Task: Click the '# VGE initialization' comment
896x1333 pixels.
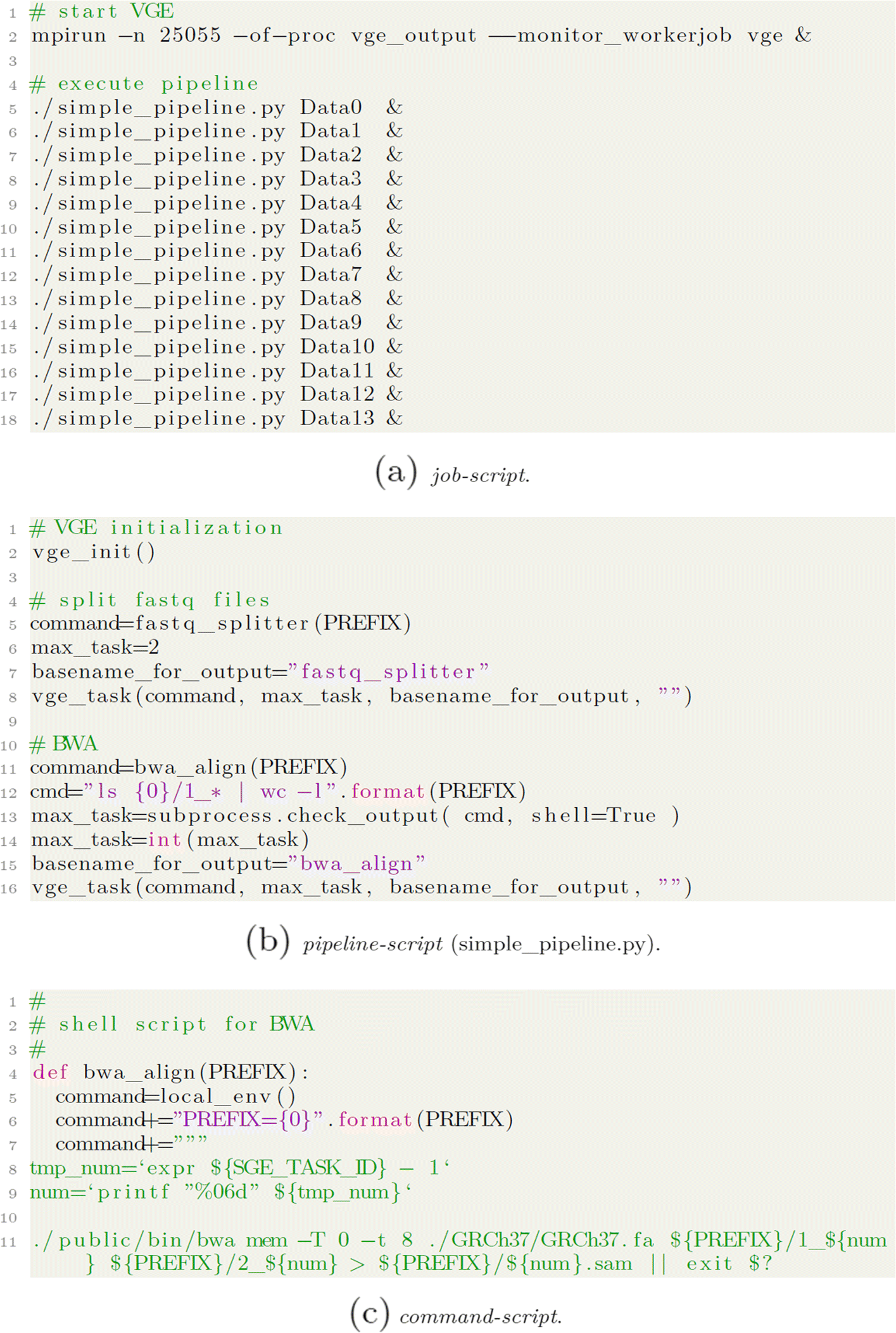Action: click(156, 528)
